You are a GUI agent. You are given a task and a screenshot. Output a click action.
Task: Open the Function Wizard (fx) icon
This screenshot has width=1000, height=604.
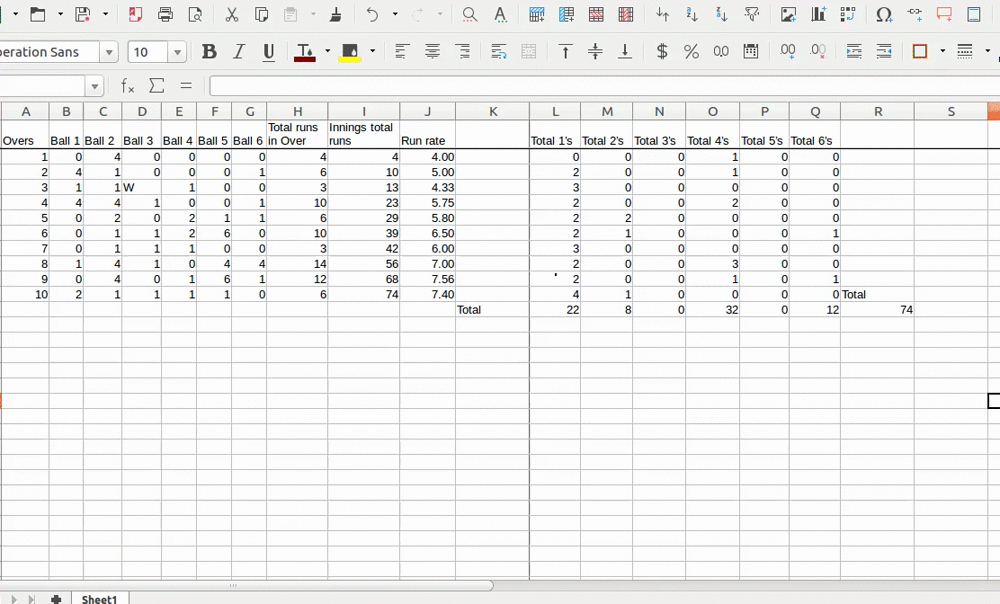pos(127,86)
